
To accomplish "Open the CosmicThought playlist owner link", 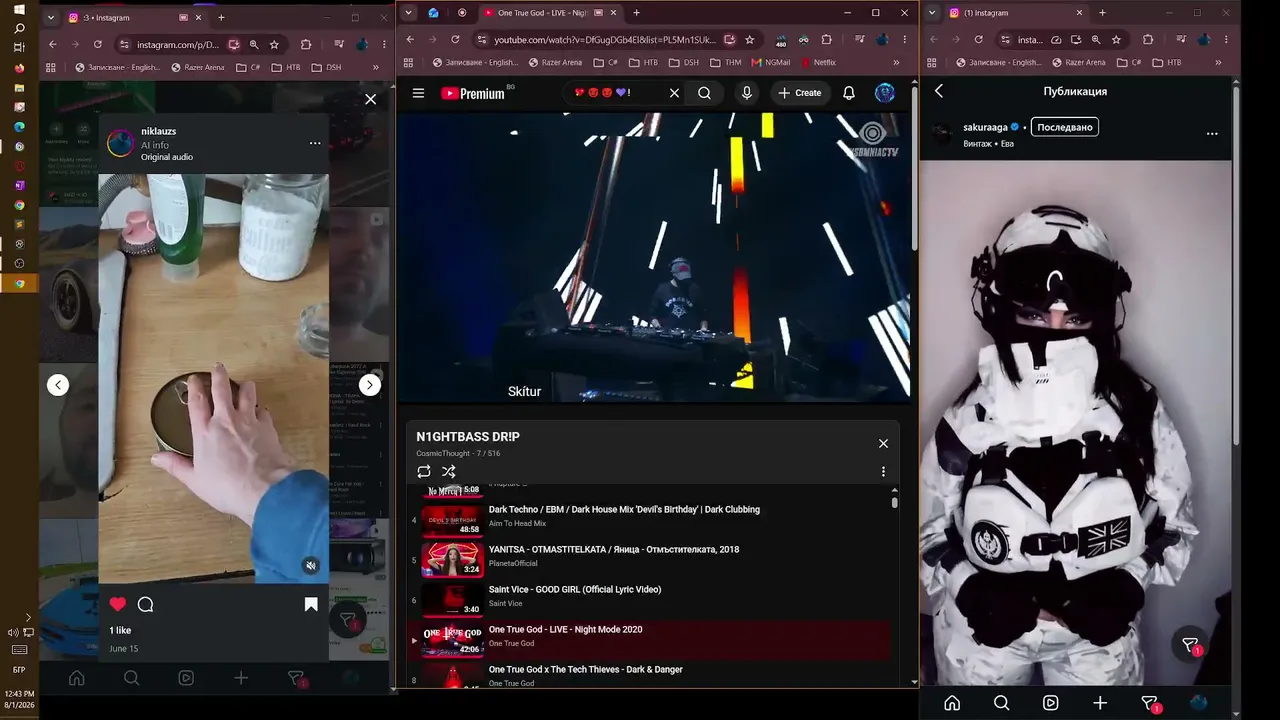I will click(x=442, y=454).
